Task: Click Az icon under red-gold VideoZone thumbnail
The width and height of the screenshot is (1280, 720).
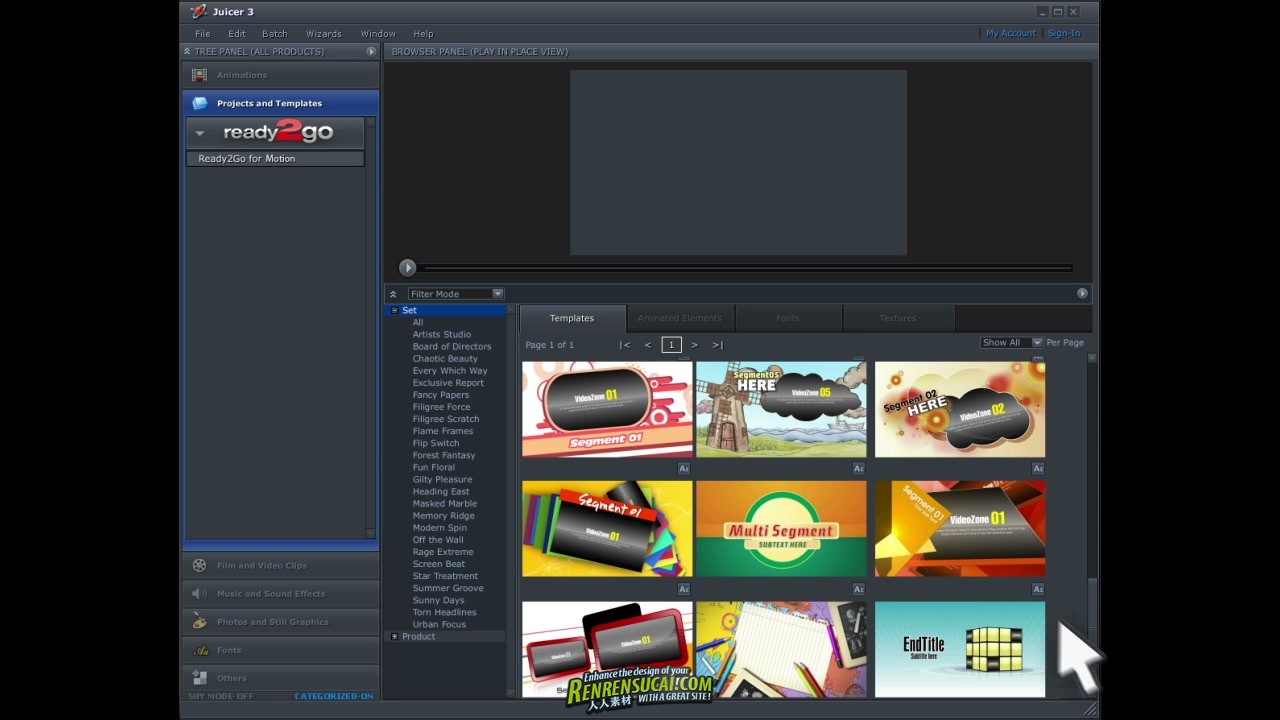Action: 1038,589
